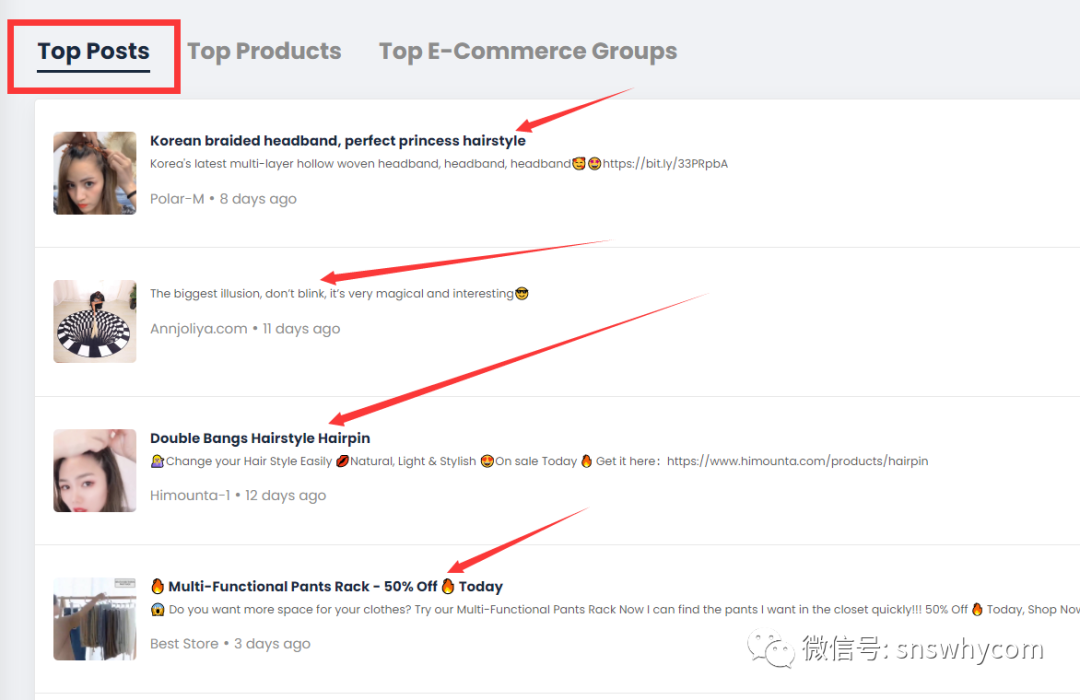The image size is (1080, 700).
Task: View the Double Bangs hairpin post thumbnail
Action: coord(95,470)
